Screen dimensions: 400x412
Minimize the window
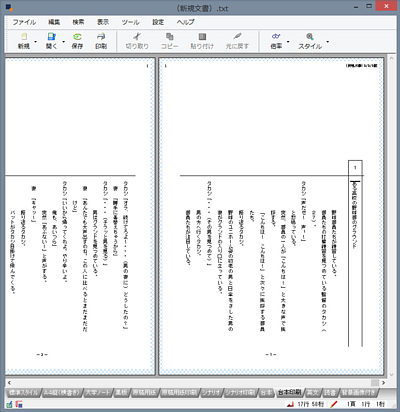(356, 7)
